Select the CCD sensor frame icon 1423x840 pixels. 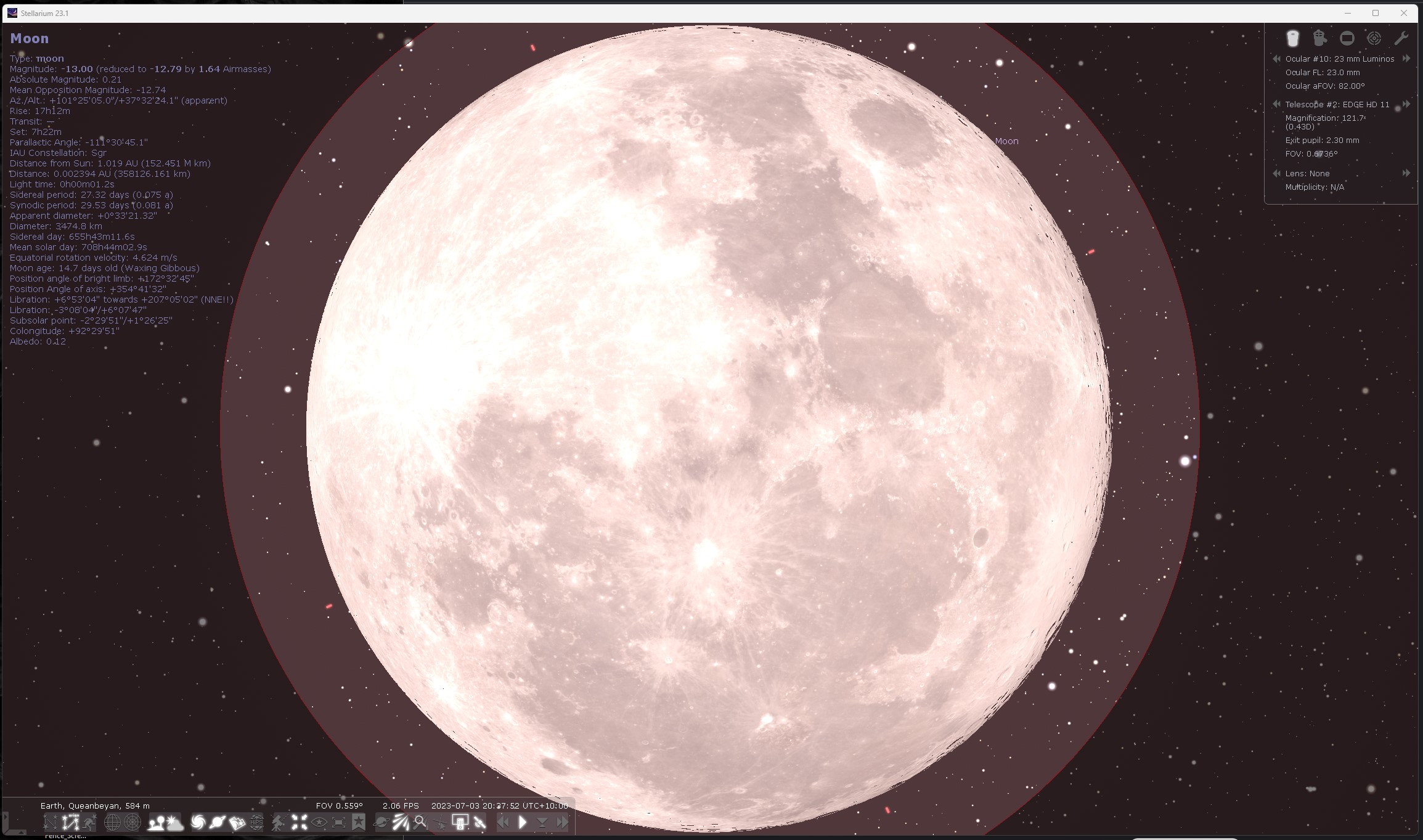point(1347,39)
